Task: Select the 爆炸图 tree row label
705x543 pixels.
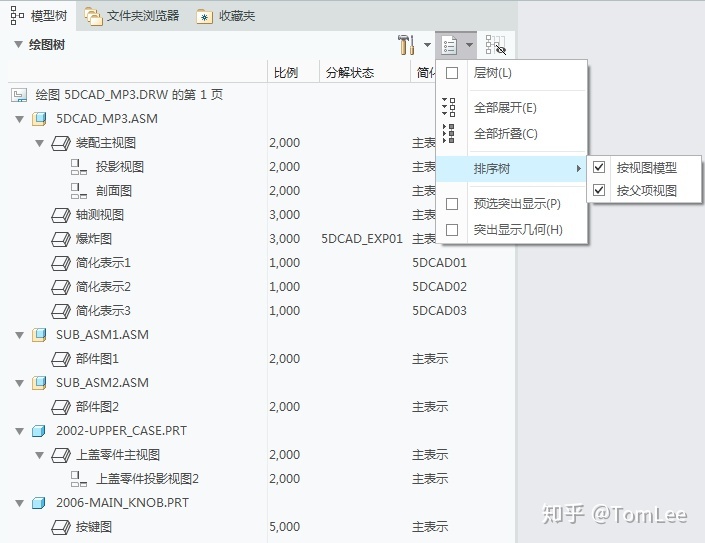Action: [94, 239]
